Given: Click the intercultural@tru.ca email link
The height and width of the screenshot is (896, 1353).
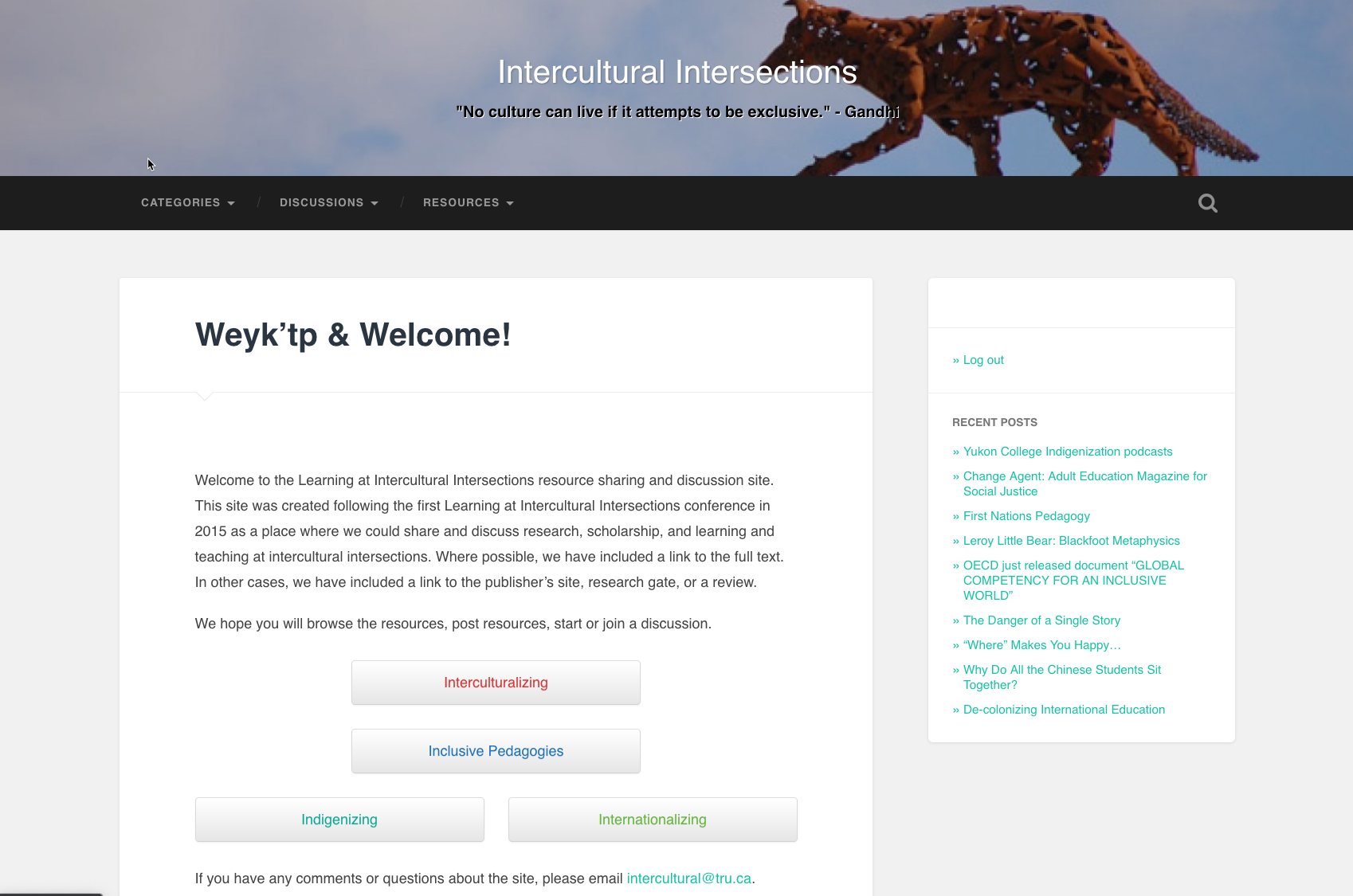Looking at the screenshot, I should click(x=688, y=878).
